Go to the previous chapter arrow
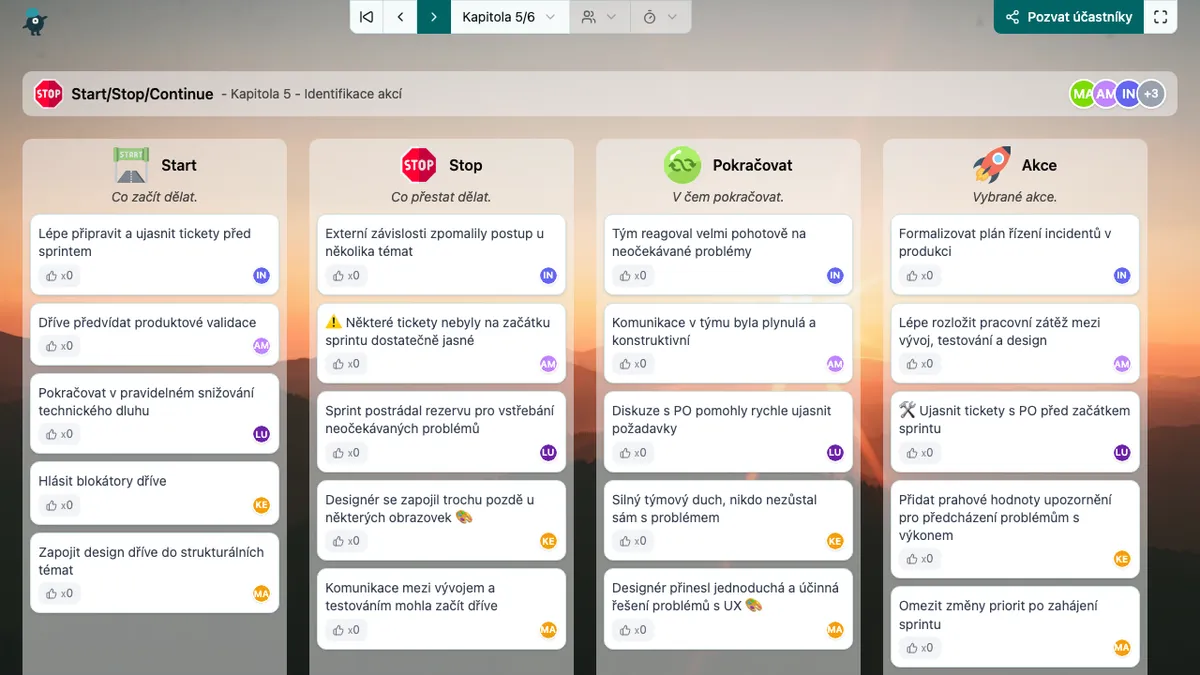This screenshot has height=675, width=1200. coord(400,17)
